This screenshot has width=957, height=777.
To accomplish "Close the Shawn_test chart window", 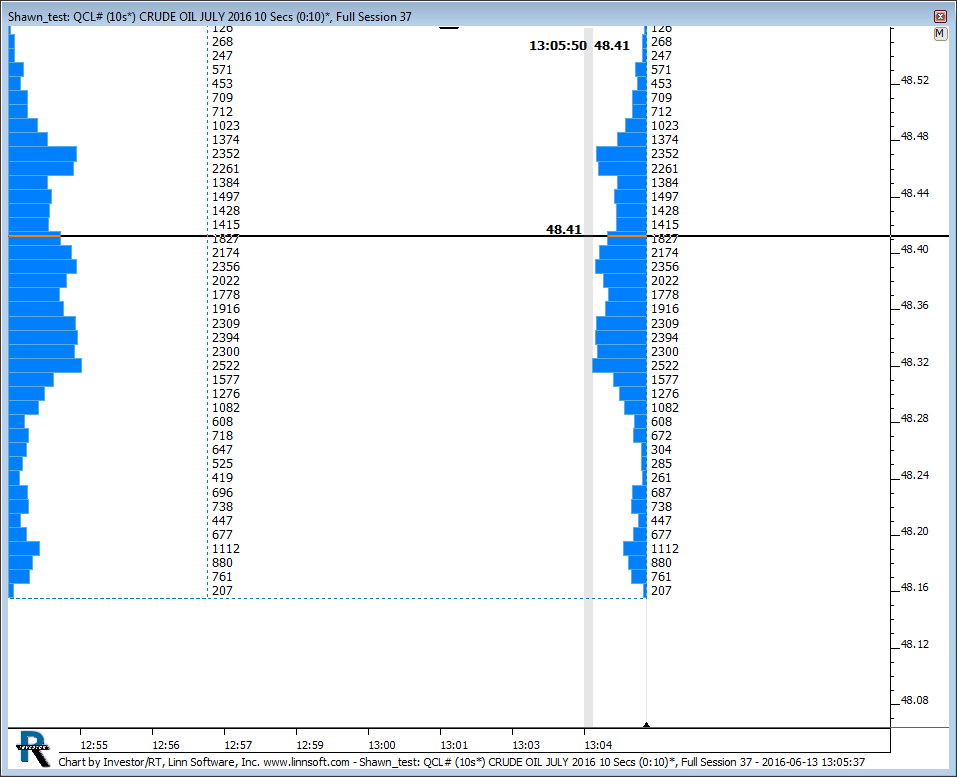I will (x=939, y=17).
